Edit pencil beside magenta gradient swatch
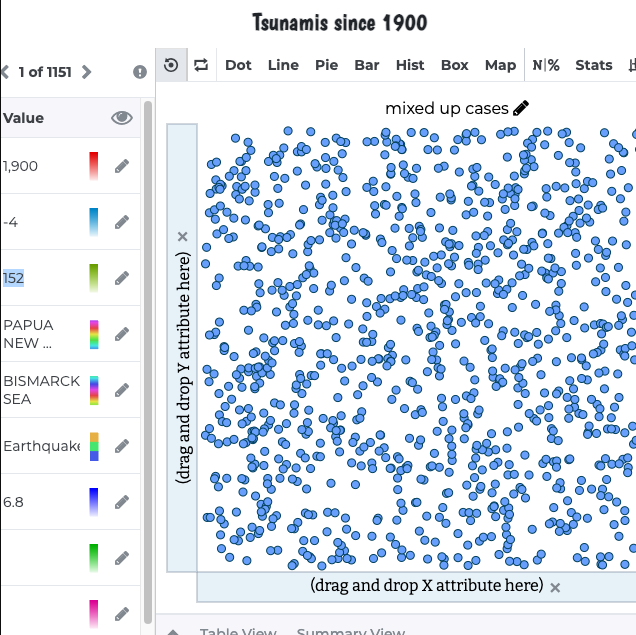636x635 pixels. (x=122, y=614)
